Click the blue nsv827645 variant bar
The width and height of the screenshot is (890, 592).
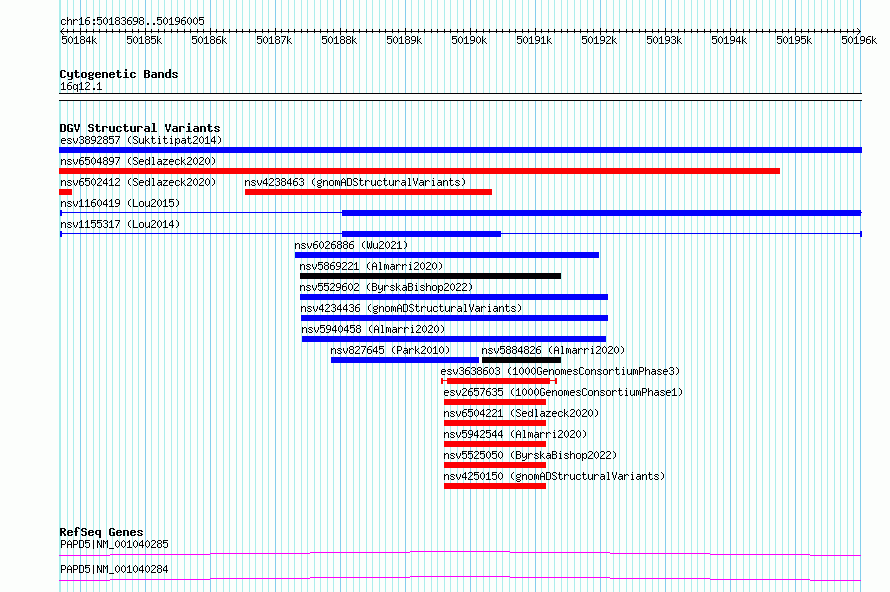tap(405, 360)
